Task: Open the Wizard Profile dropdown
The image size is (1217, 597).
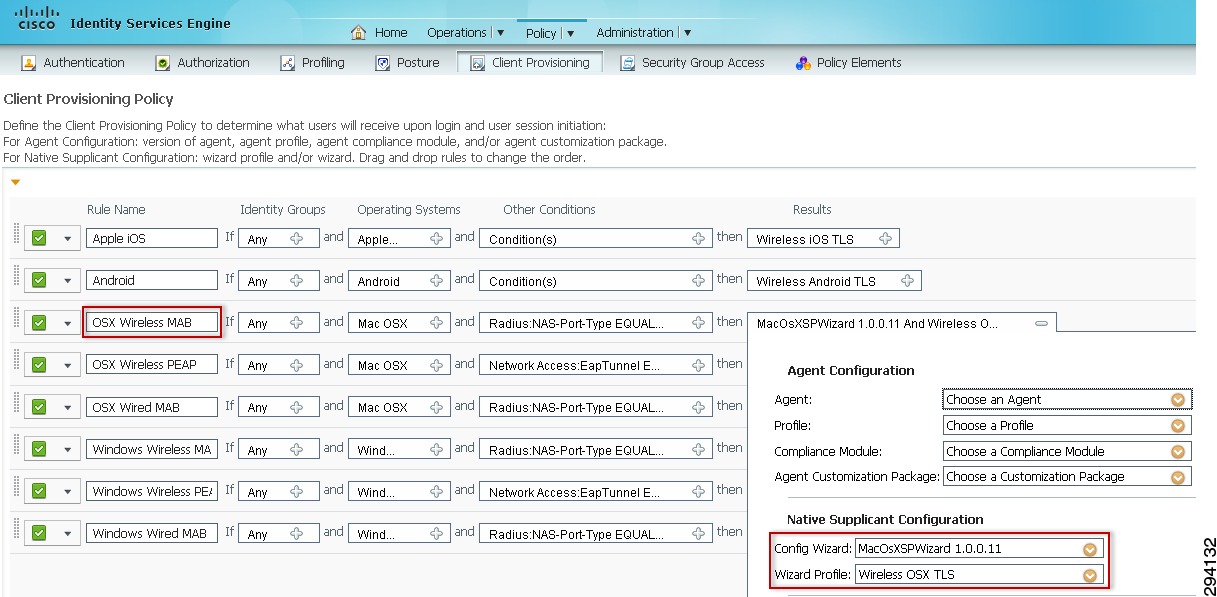Action: click(979, 574)
